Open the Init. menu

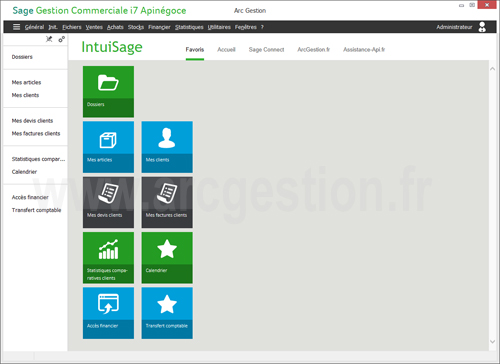tap(53, 27)
